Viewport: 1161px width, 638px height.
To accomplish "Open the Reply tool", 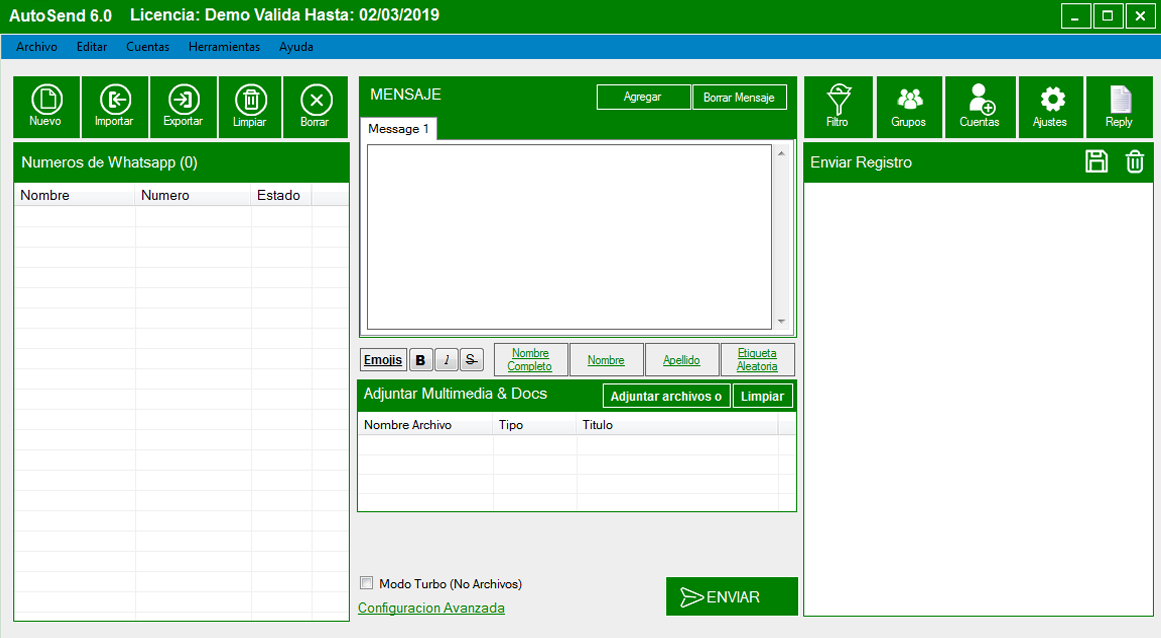I will pos(1120,107).
